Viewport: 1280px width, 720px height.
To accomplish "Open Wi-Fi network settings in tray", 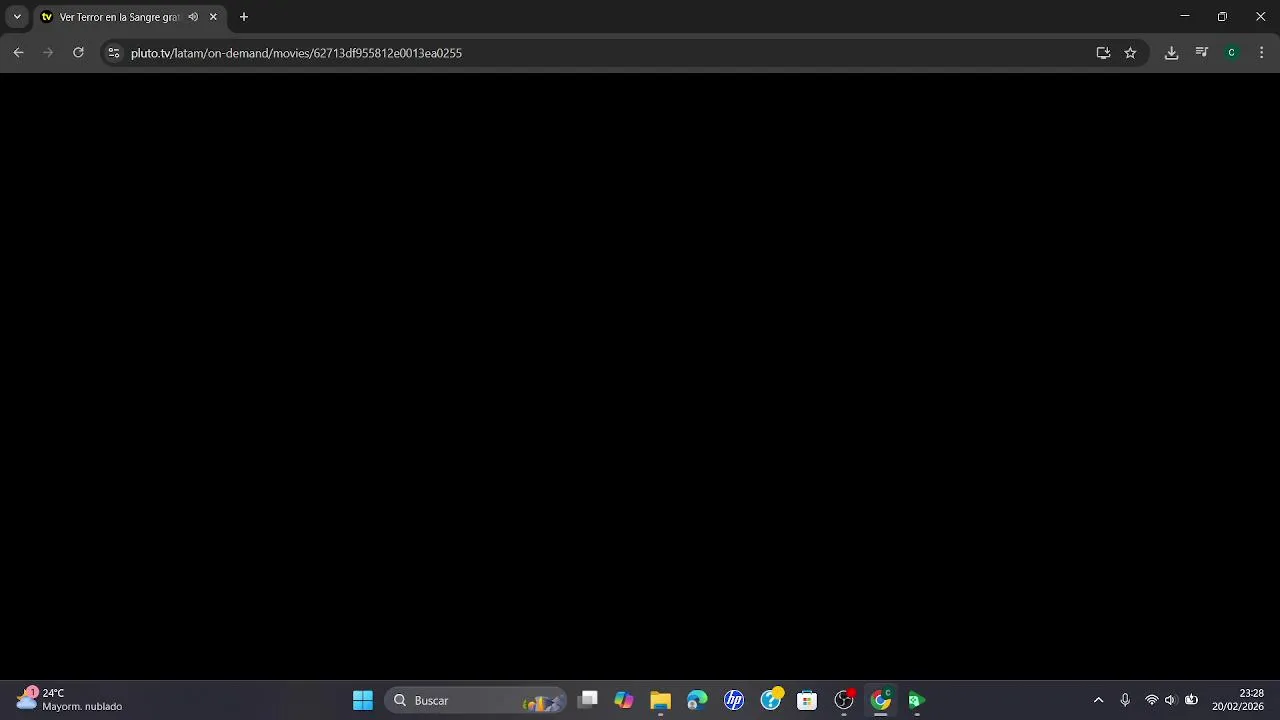I will tap(1152, 700).
